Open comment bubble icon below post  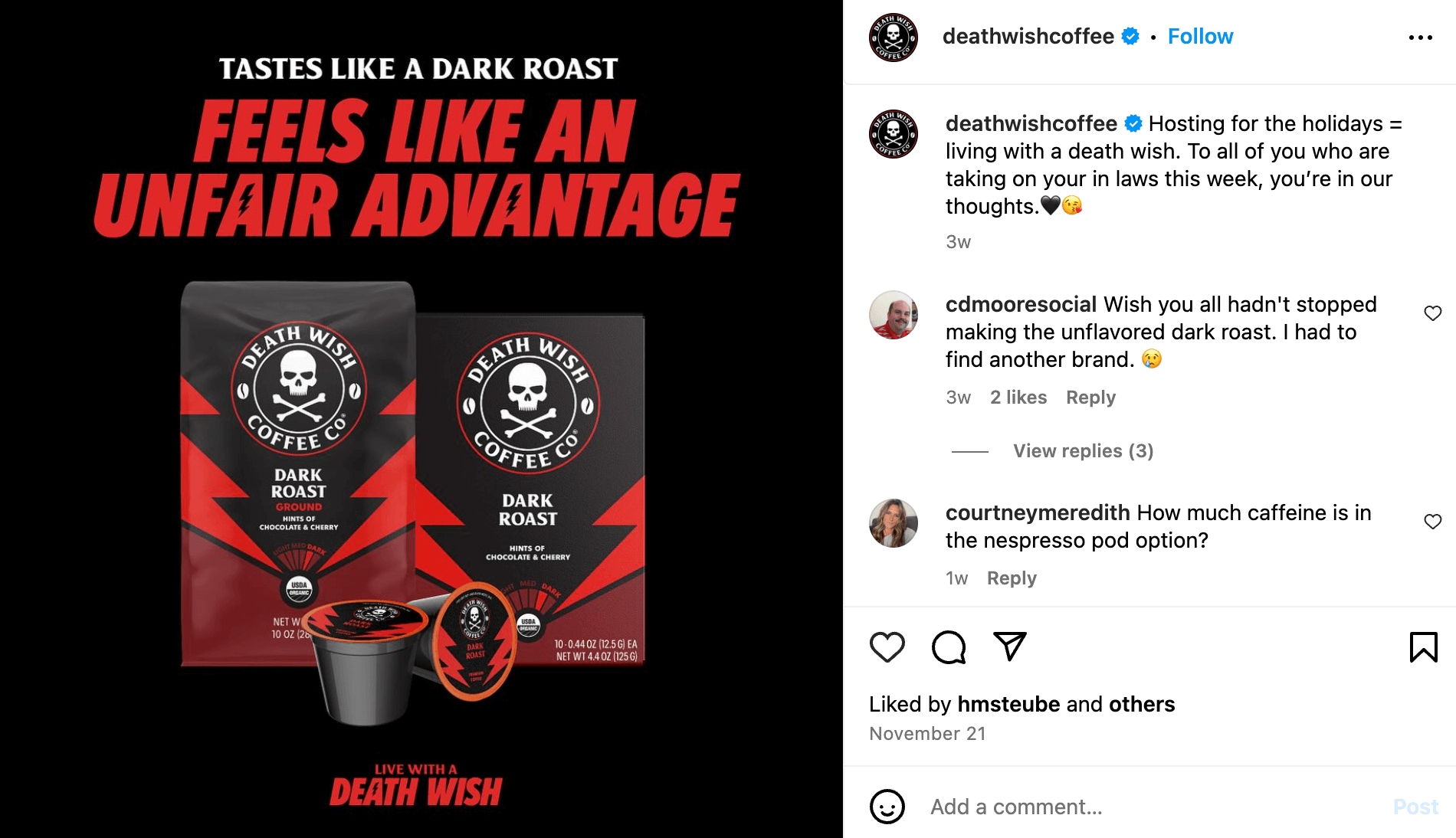point(949,647)
